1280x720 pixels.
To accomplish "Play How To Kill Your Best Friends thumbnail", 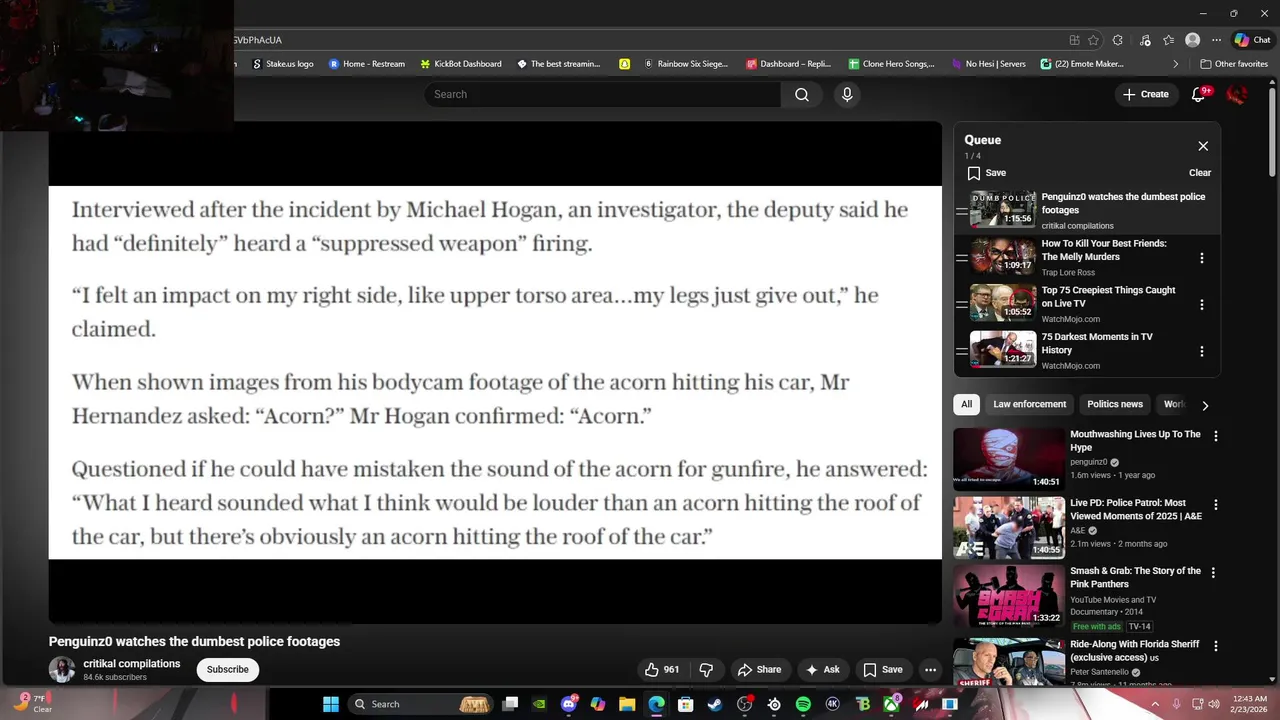I will point(1003,257).
